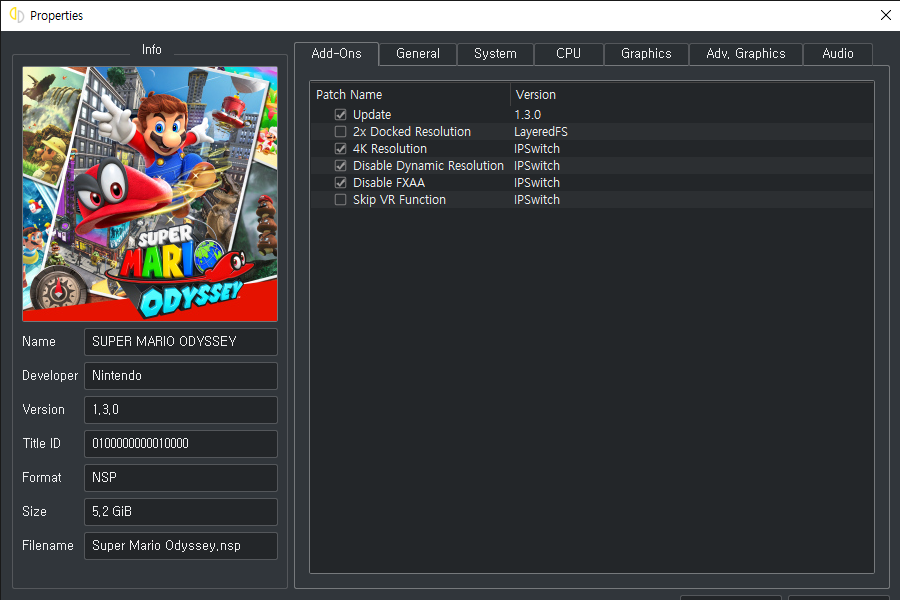900x600 pixels.
Task: Switch to the Add-Ons tab
Action: click(336, 53)
